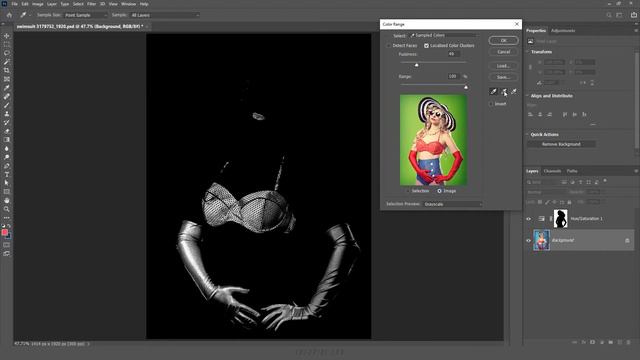Toggle Quick Mask mode icon

pyautogui.click(x=7, y=245)
